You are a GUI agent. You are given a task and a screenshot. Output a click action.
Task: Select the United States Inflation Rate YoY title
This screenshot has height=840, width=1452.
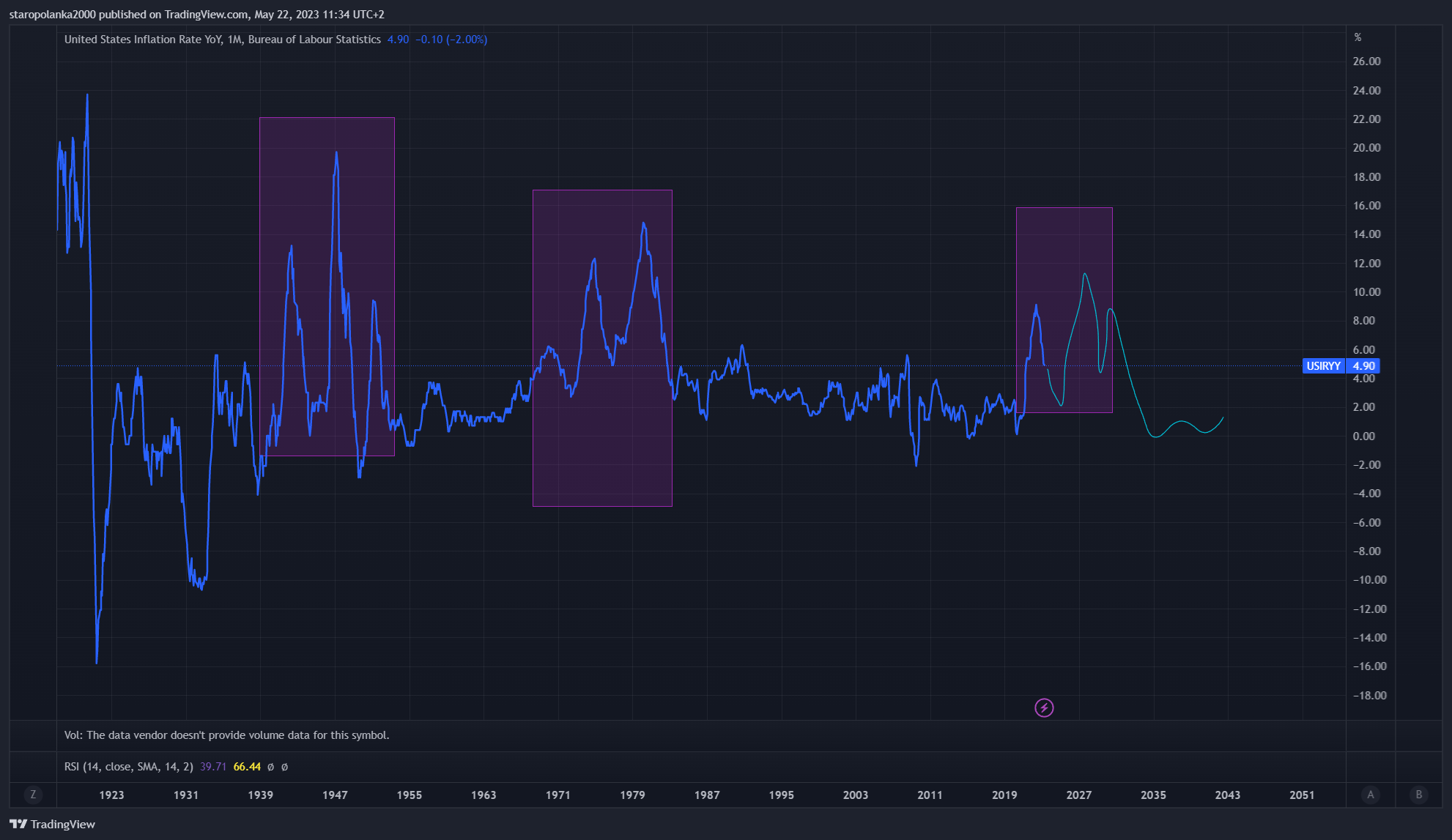click(223, 40)
